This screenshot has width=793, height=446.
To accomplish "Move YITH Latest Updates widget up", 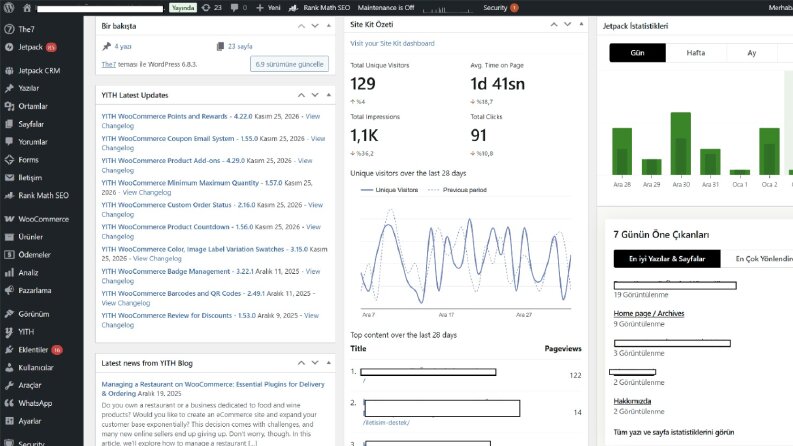I will pyautogui.click(x=301, y=95).
